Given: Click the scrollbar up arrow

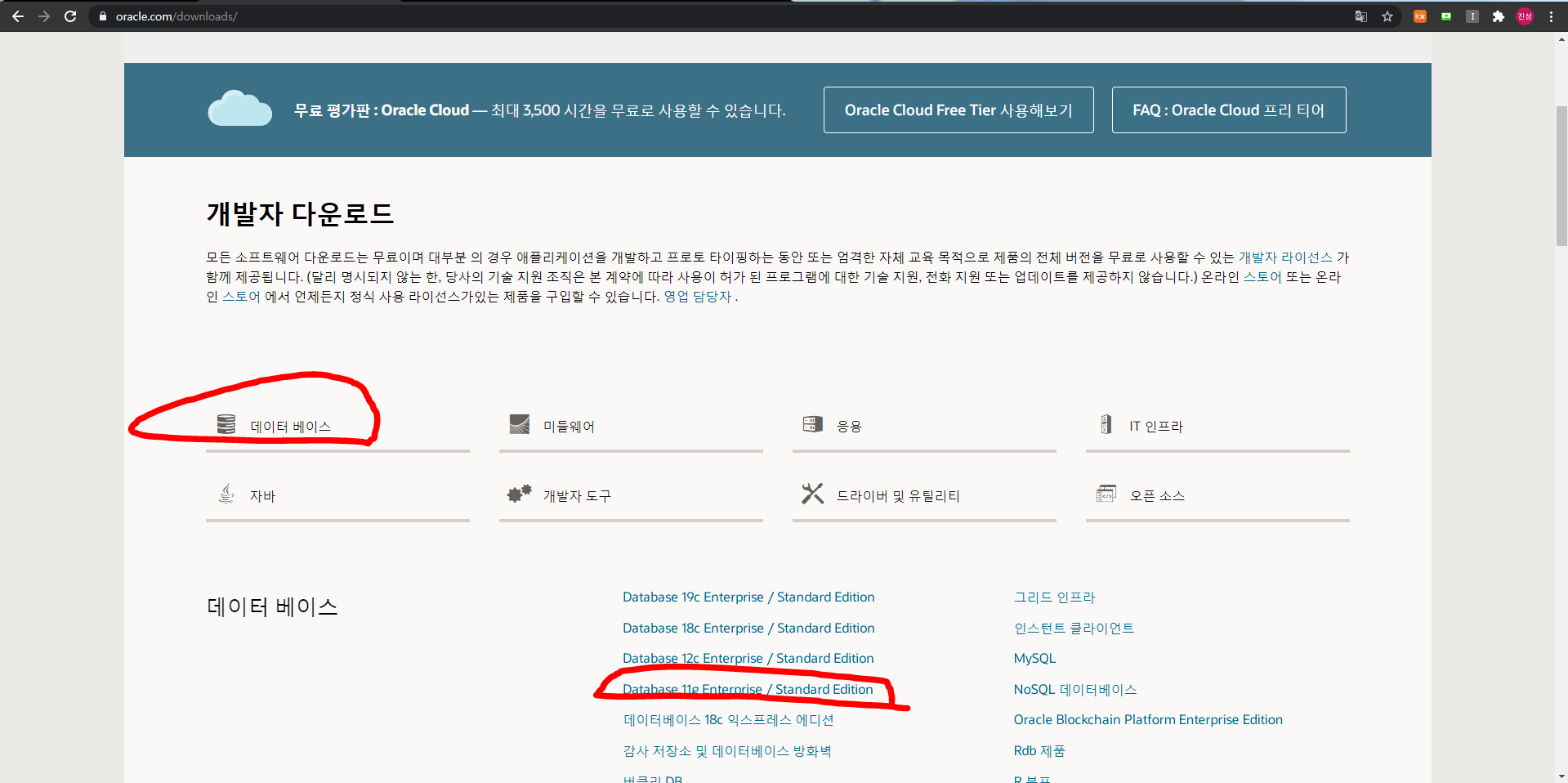Looking at the screenshot, I should [x=1561, y=38].
